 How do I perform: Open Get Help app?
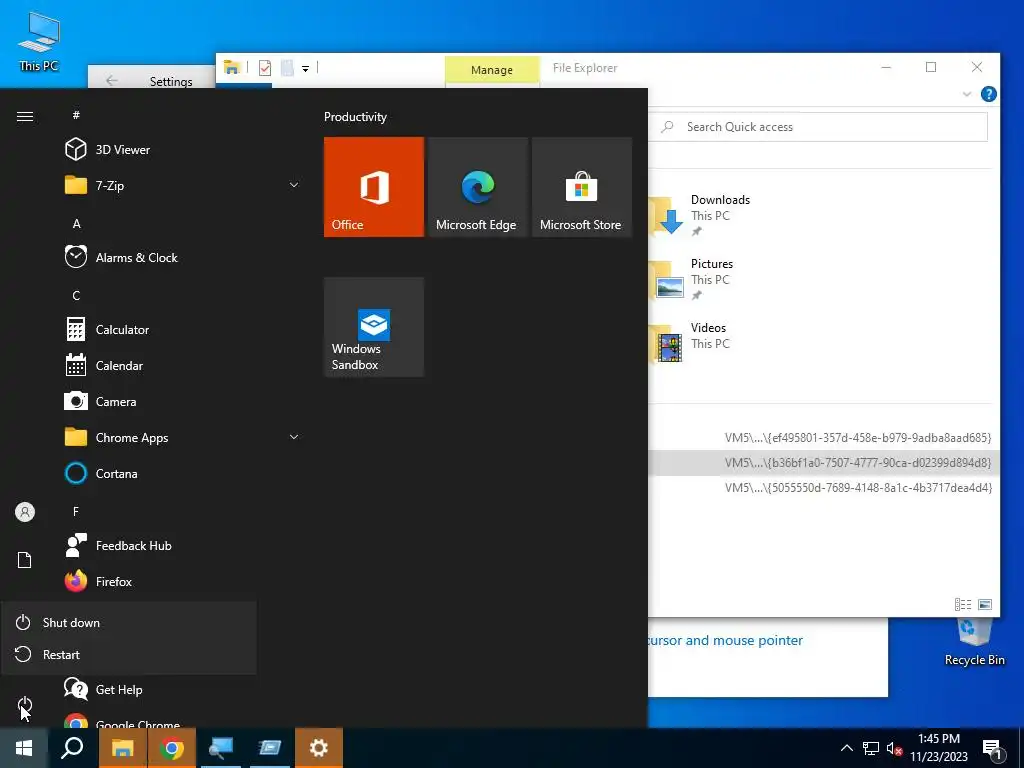(x=182, y=689)
